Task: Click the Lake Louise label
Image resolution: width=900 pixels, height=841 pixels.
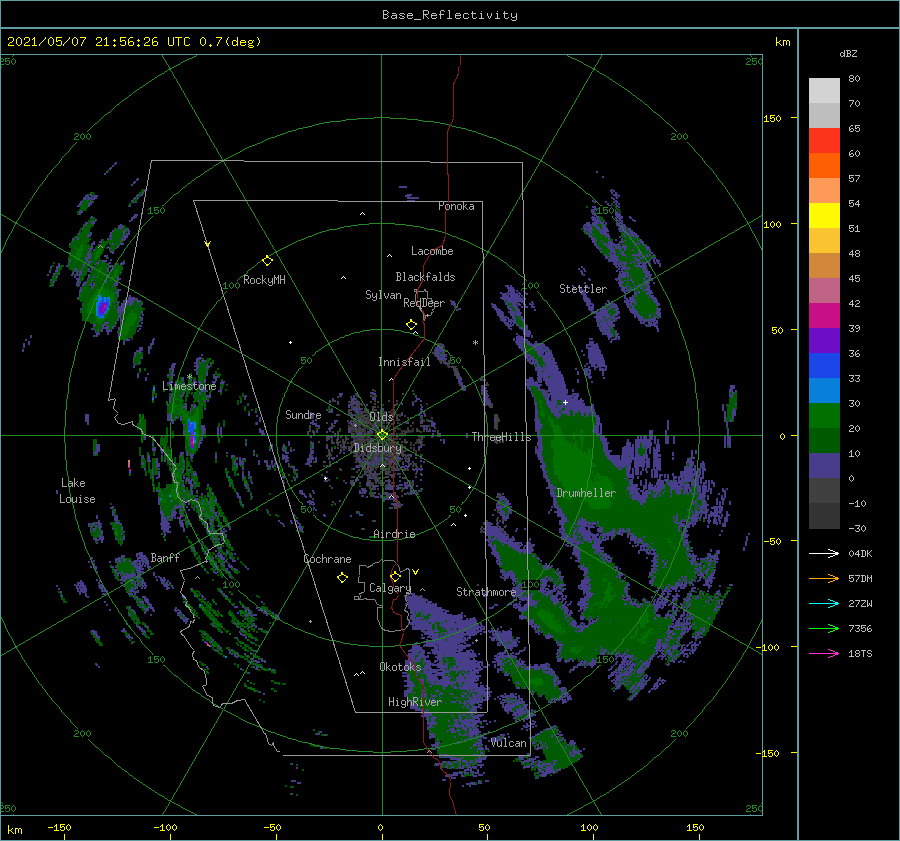Action: [77, 491]
